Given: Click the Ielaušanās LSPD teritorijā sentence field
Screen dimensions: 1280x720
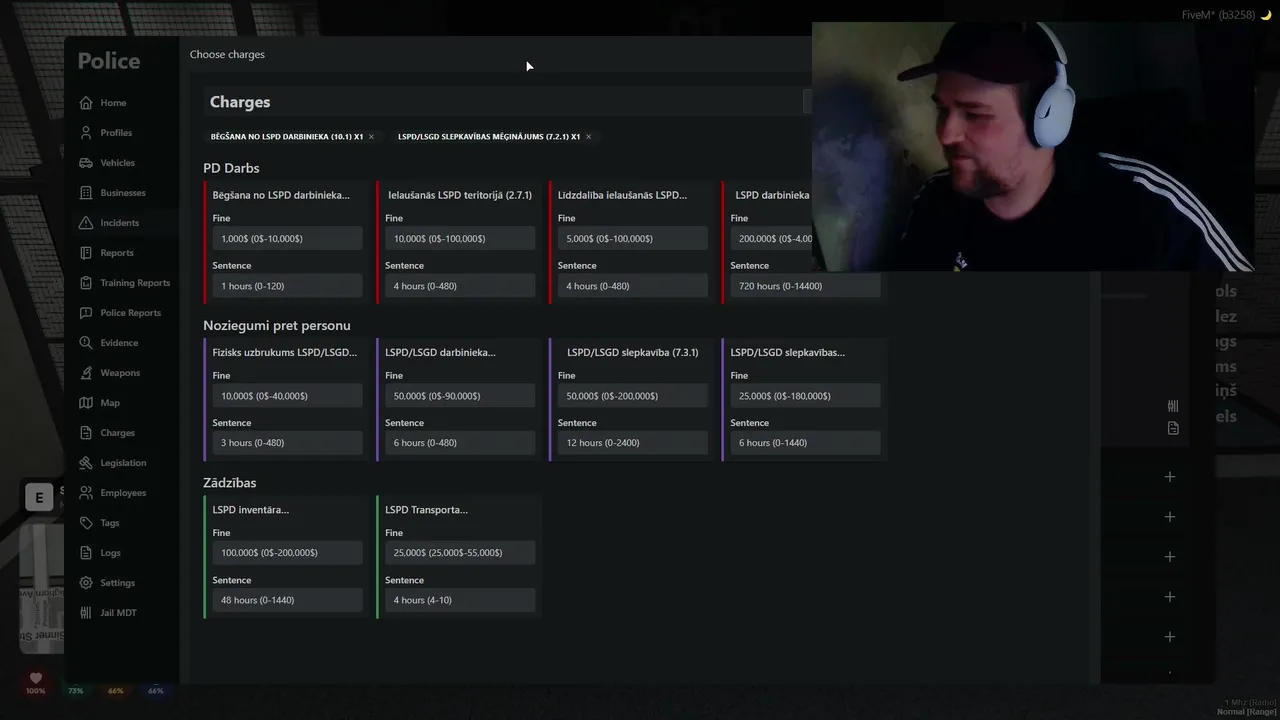Looking at the screenshot, I should point(460,286).
